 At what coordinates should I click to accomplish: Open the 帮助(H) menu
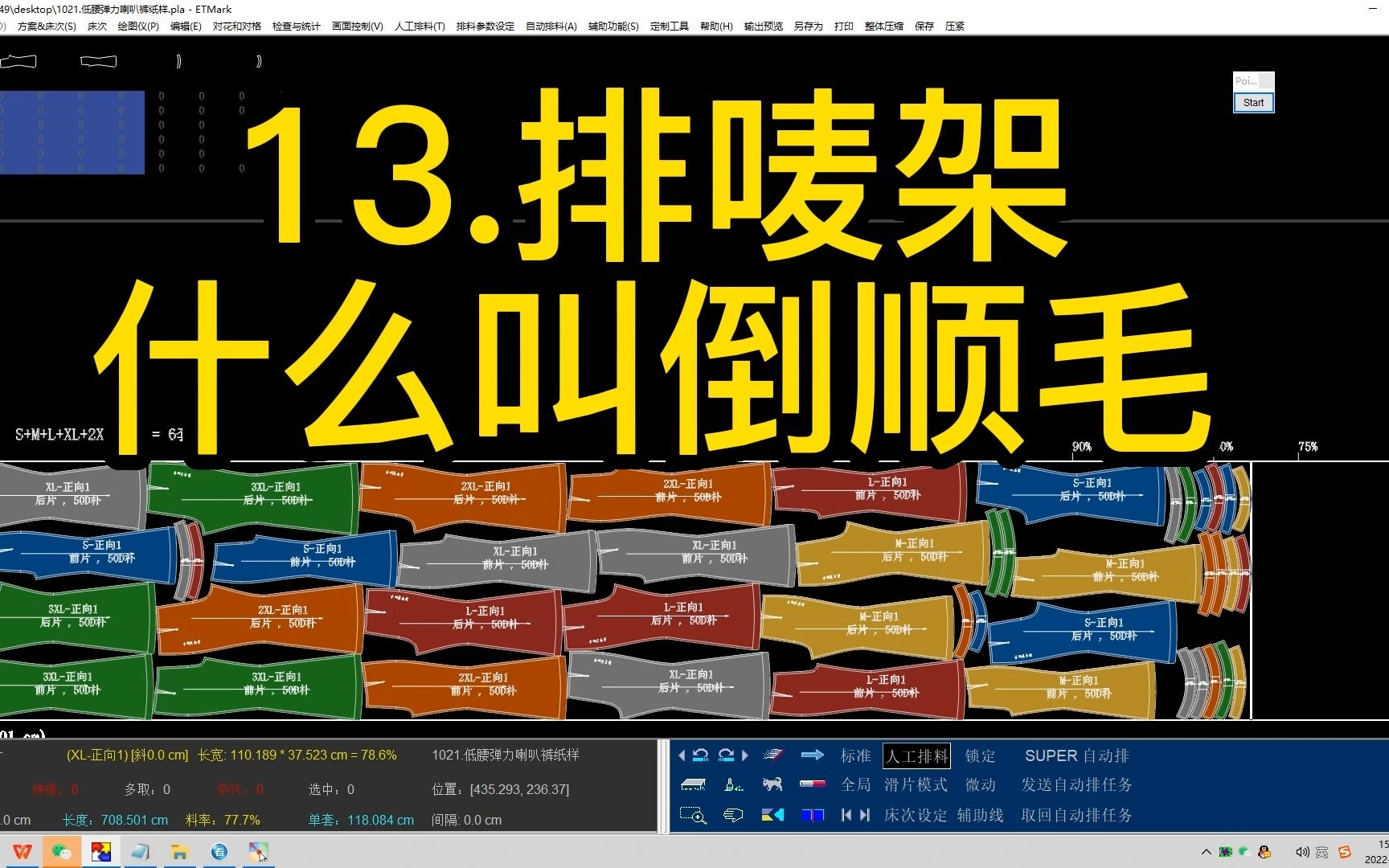pos(716,26)
